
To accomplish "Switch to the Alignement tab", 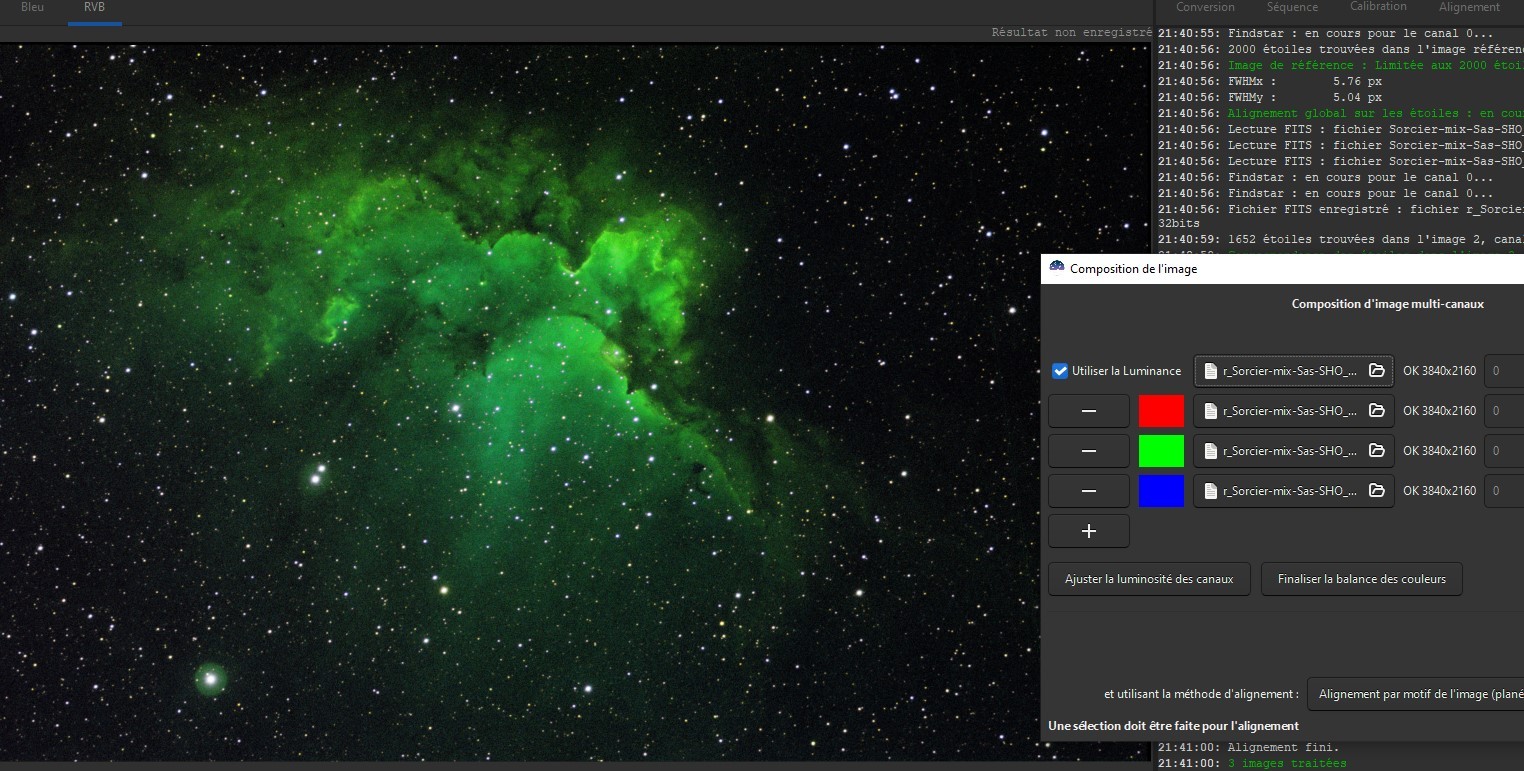I will 1469,7.
